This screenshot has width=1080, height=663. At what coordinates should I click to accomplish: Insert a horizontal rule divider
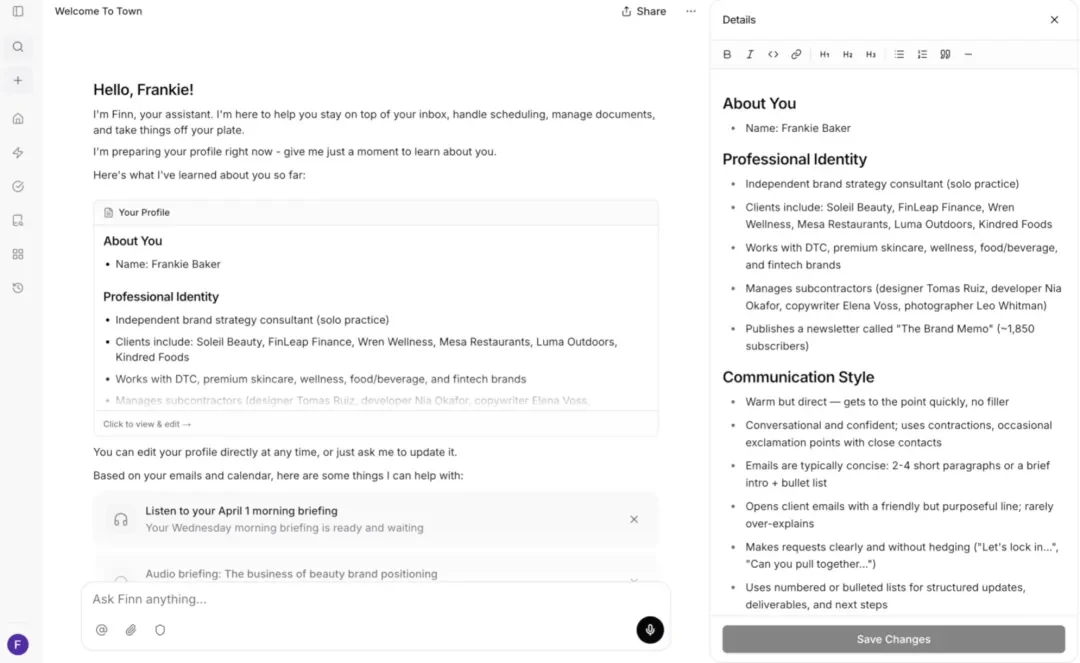click(968, 54)
